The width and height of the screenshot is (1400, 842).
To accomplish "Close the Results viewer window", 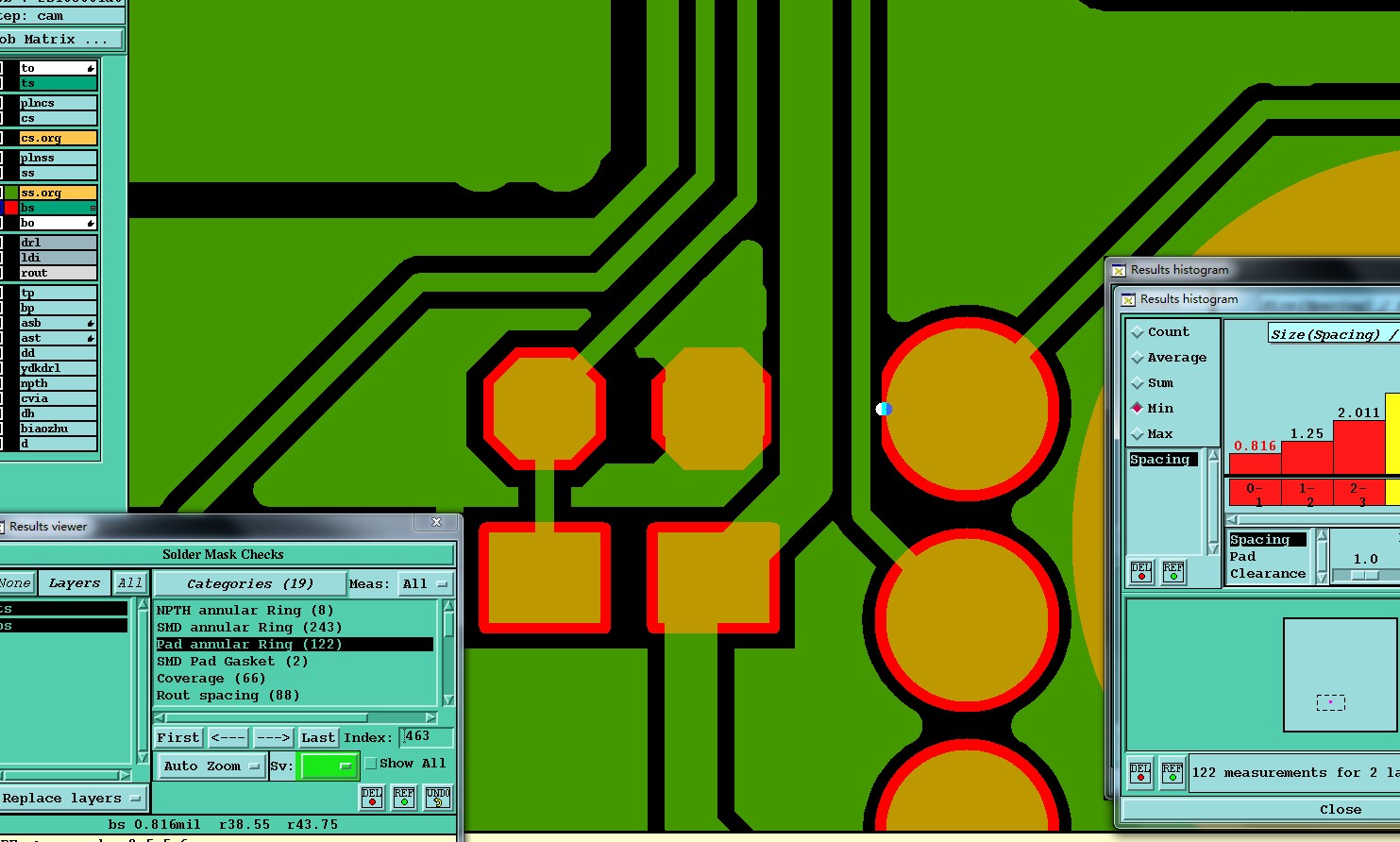I will [x=436, y=522].
